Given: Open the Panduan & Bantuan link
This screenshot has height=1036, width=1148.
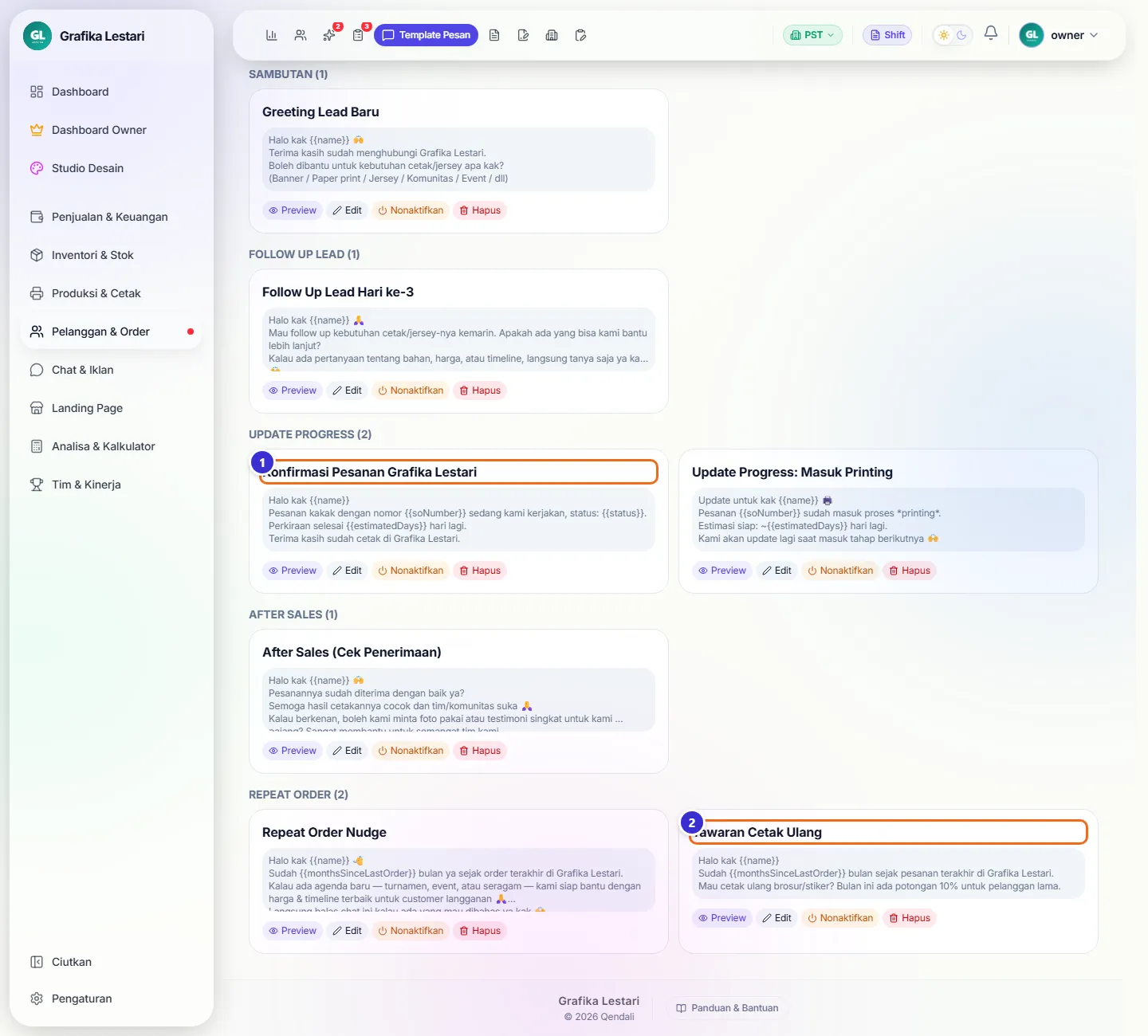Looking at the screenshot, I should [x=727, y=1008].
